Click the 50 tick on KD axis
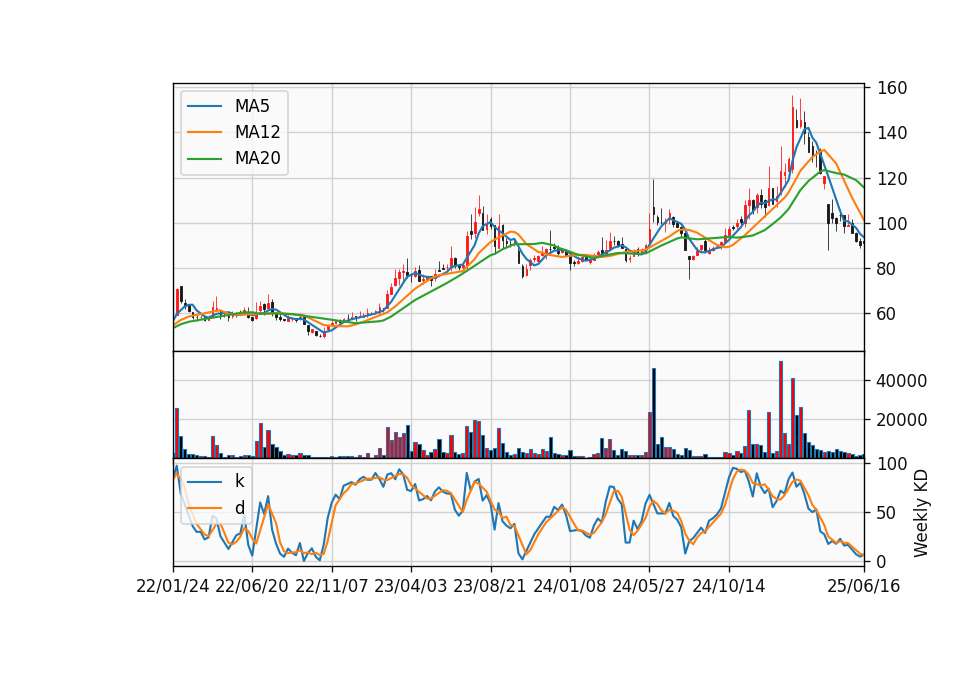 886,513
